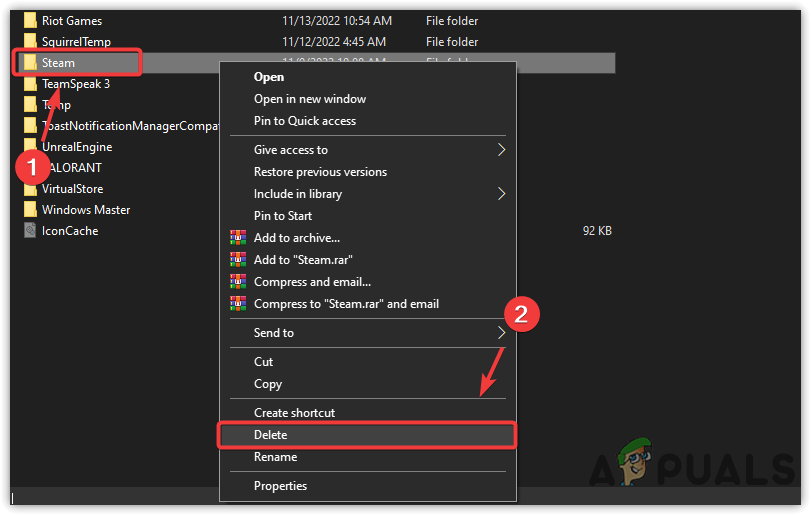Viewport: 811px width, 515px height.
Task: Select the IconCache file name
Action: [70, 231]
